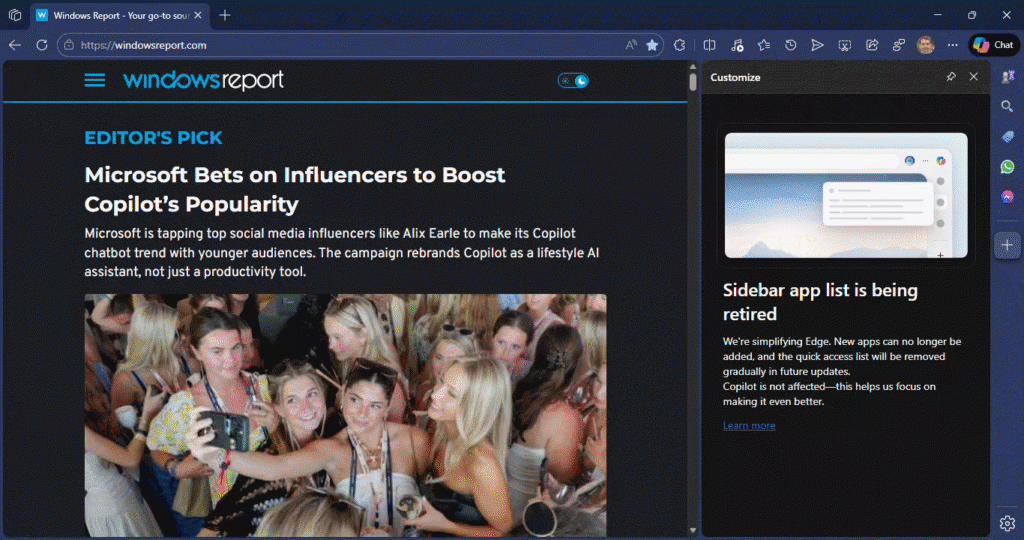Toggle the dark mode switch on site
Viewport: 1024px width, 540px height.
click(573, 81)
